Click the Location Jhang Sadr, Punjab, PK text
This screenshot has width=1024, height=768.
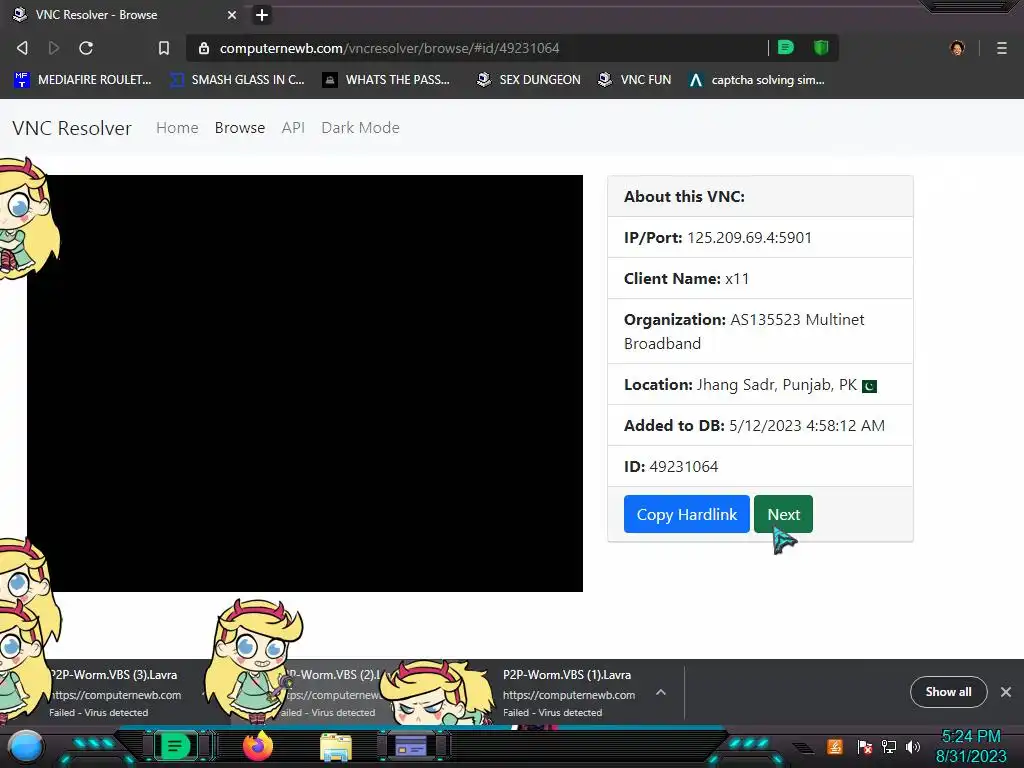pos(740,385)
